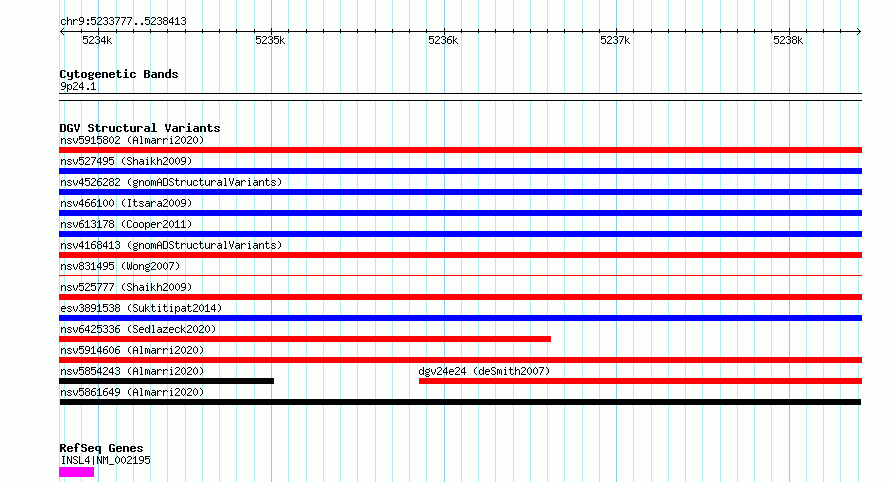Open the nsv5915802 (Almarri2020) label
This screenshot has width=890, height=482.
point(132,140)
